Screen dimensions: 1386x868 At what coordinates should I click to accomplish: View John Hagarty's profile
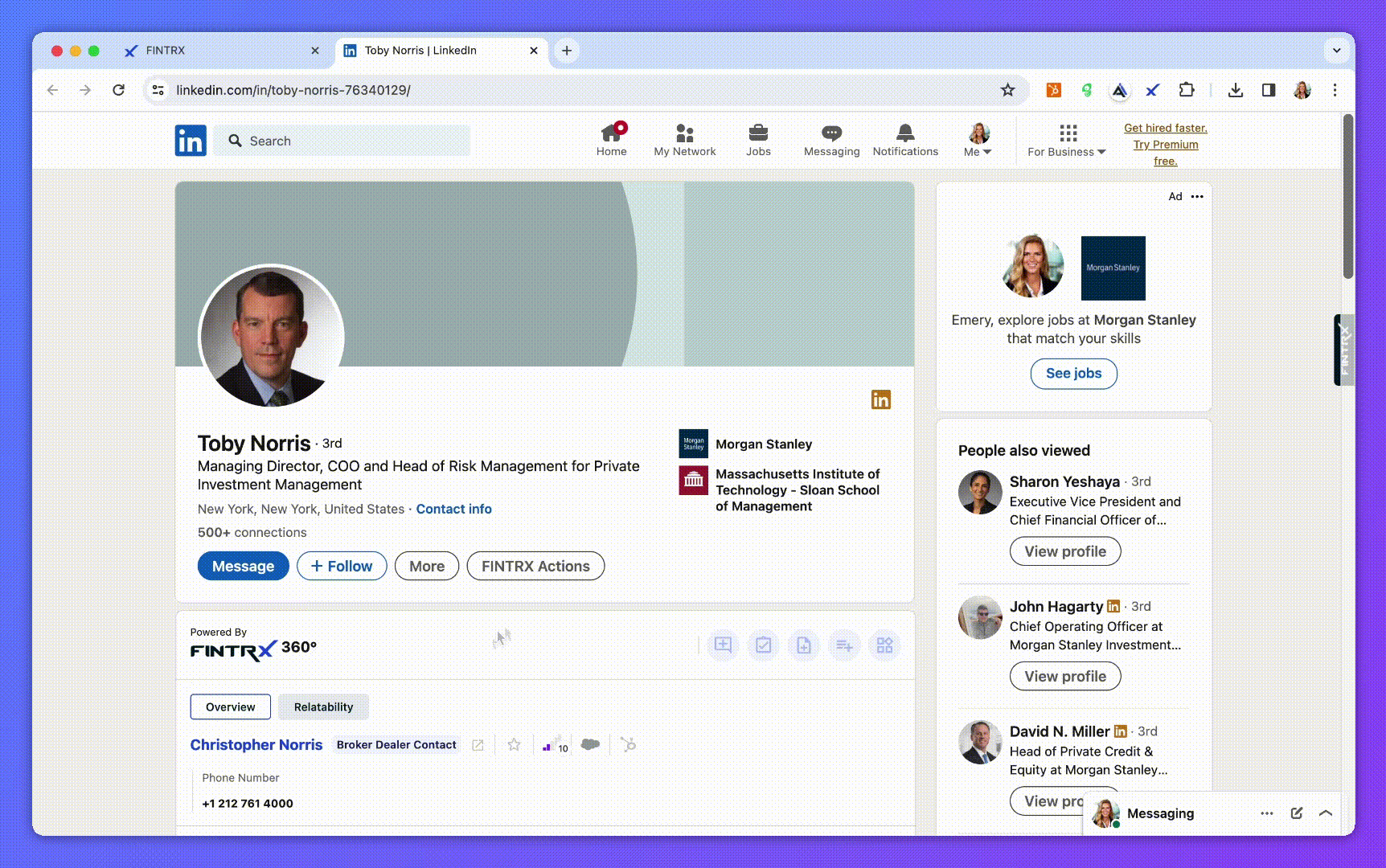tap(1064, 676)
